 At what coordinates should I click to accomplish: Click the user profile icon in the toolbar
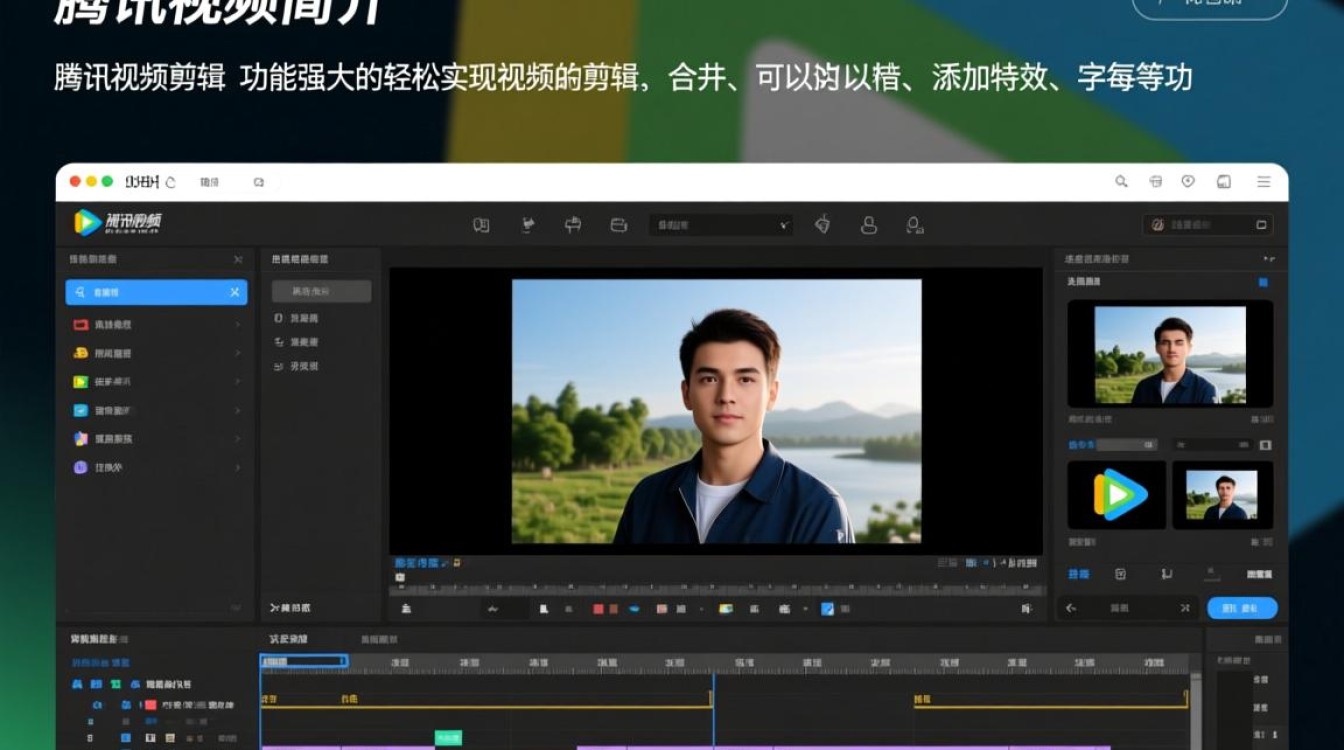[x=869, y=225]
